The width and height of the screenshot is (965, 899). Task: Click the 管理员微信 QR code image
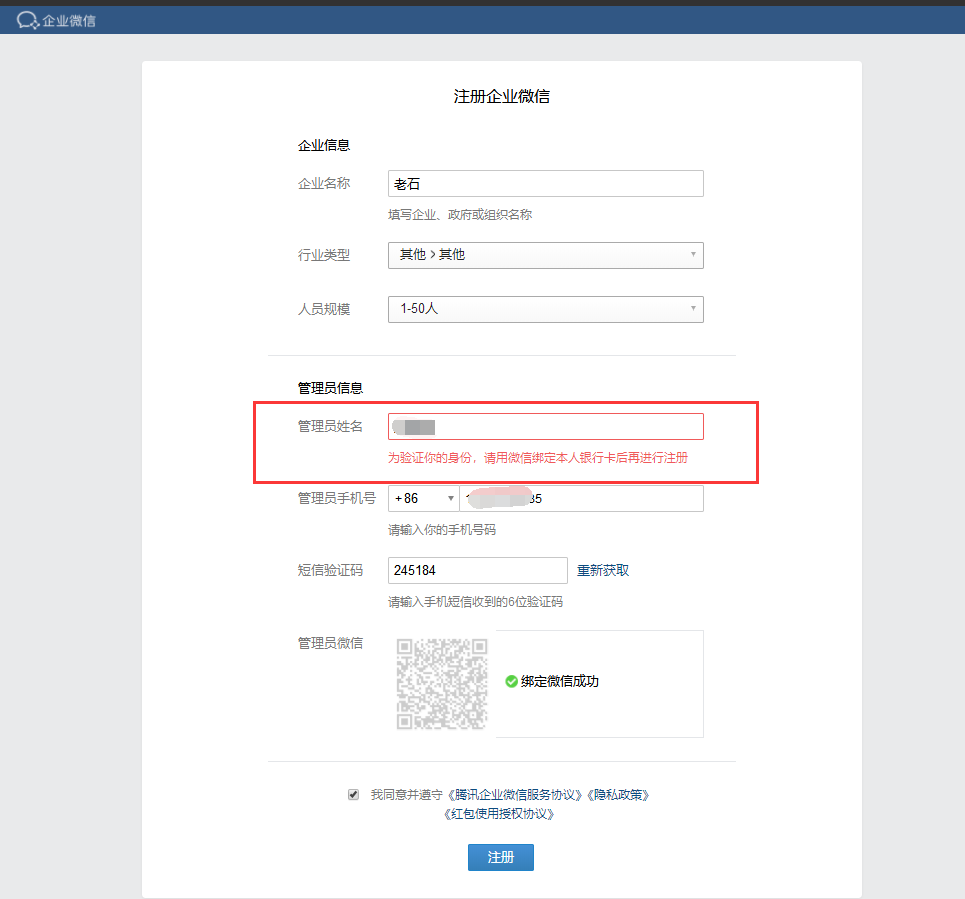point(442,684)
